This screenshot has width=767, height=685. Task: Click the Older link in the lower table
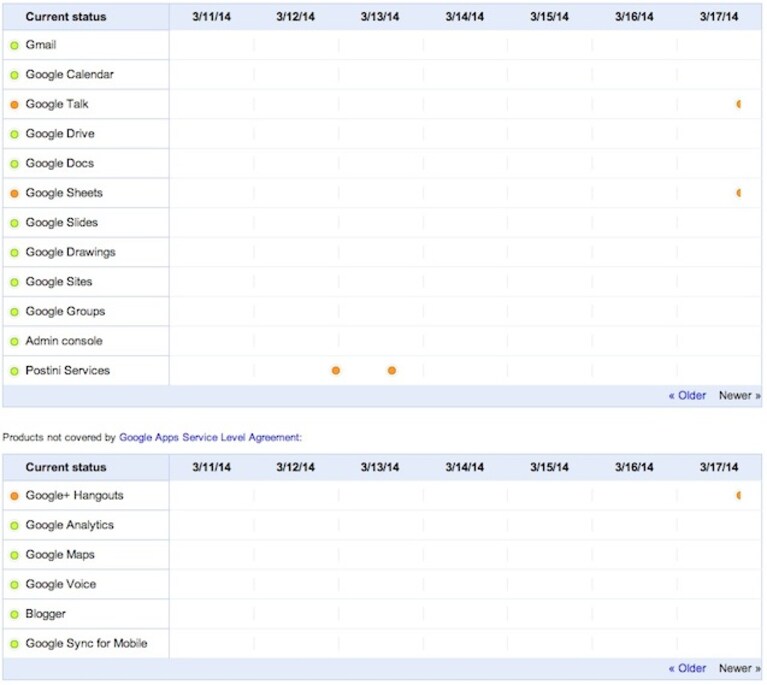pyautogui.click(x=687, y=668)
